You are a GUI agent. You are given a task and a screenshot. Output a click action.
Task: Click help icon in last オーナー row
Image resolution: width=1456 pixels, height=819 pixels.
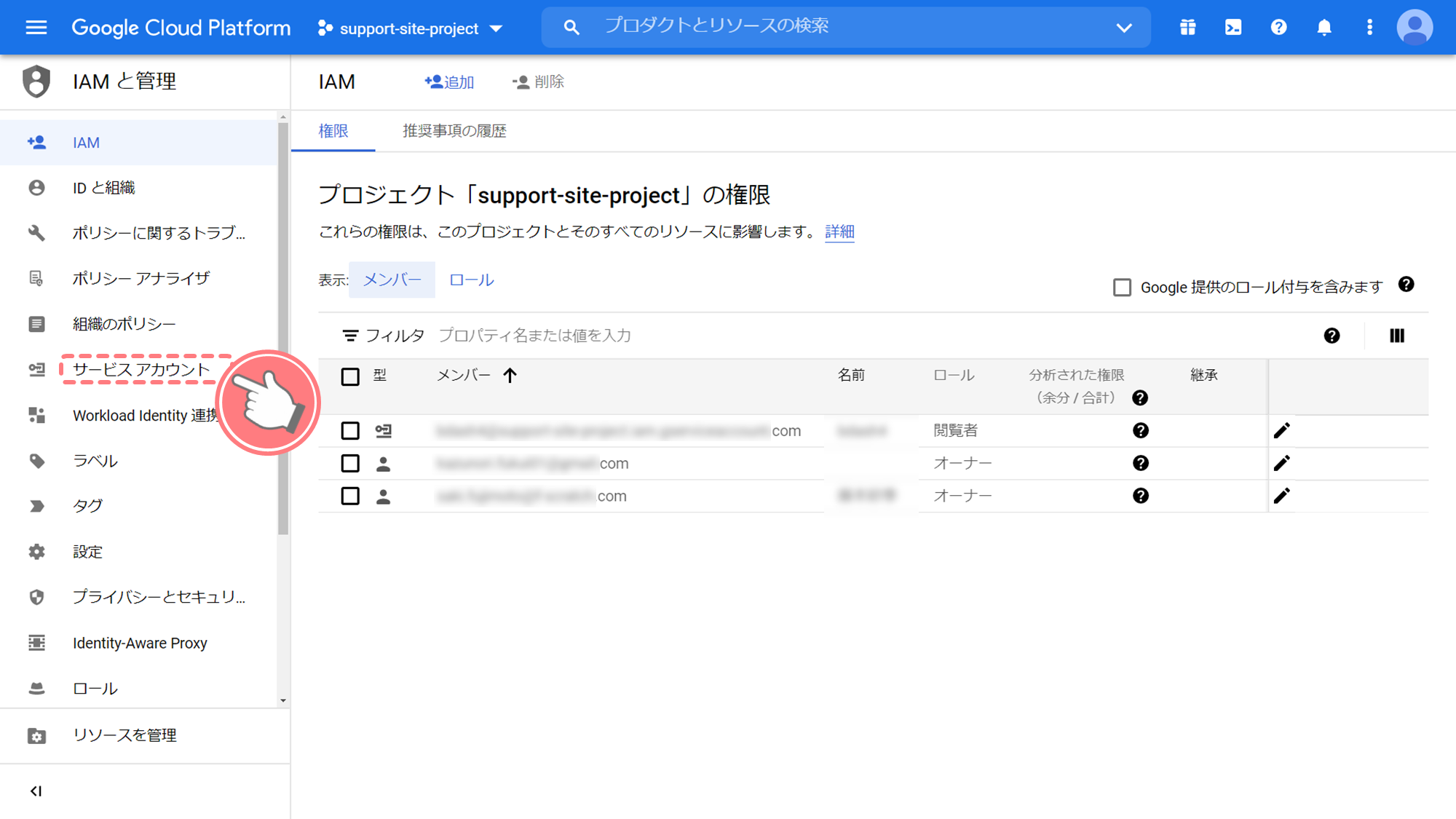1141,496
